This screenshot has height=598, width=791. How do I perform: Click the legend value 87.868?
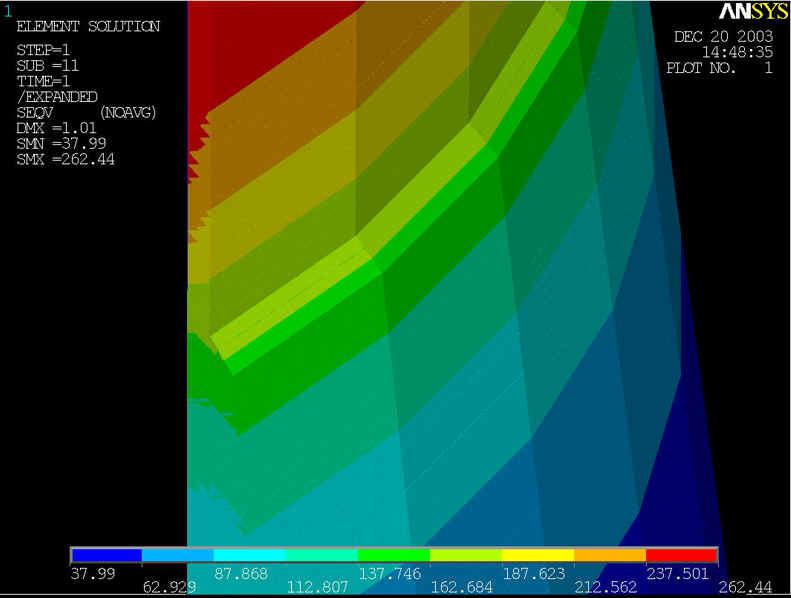(x=241, y=574)
